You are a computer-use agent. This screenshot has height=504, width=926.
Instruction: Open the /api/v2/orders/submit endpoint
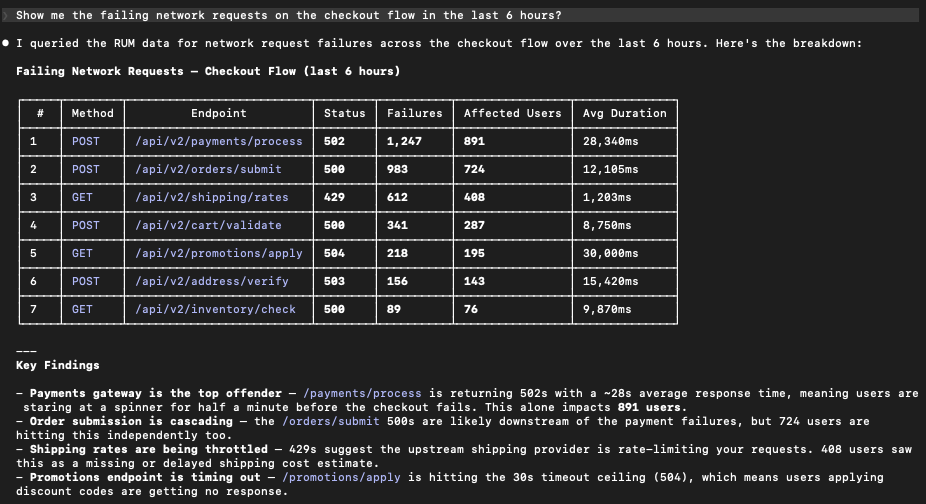pyautogui.click(x=208, y=169)
